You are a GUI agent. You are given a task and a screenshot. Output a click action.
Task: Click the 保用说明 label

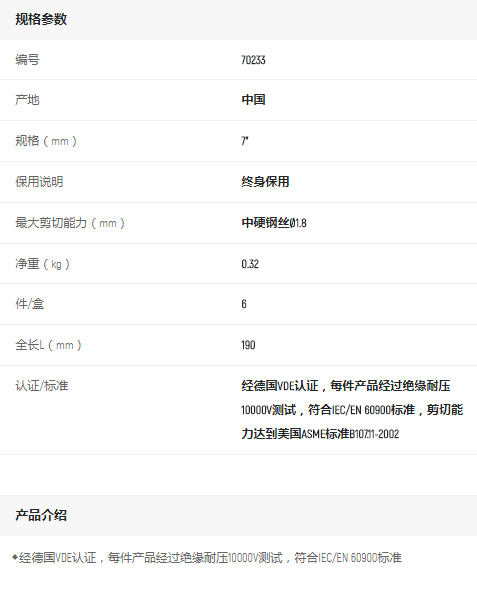click(x=39, y=181)
